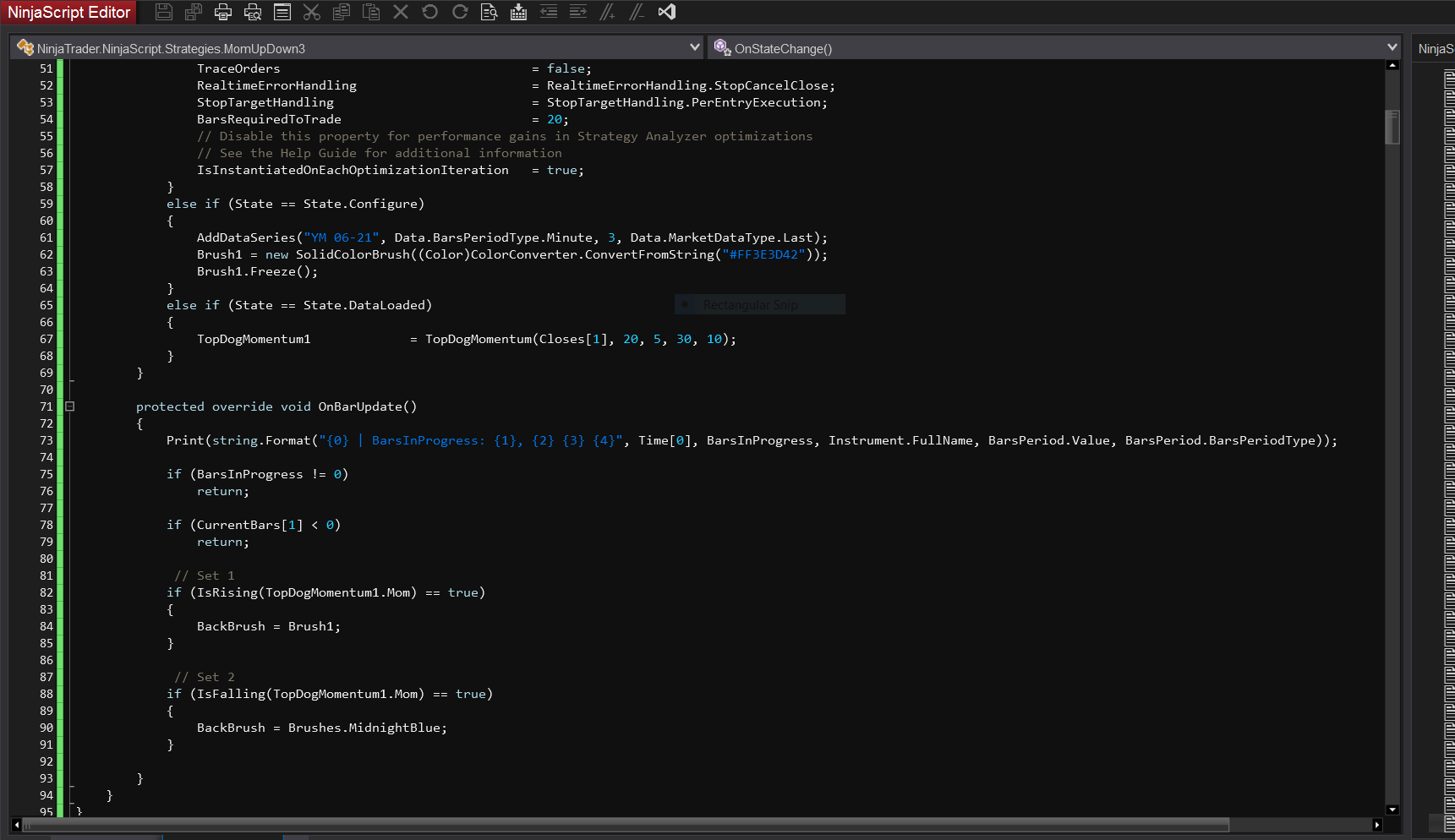The width and height of the screenshot is (1455, 840).
Task: Decrease indent of selected lines
Action: 549,12
